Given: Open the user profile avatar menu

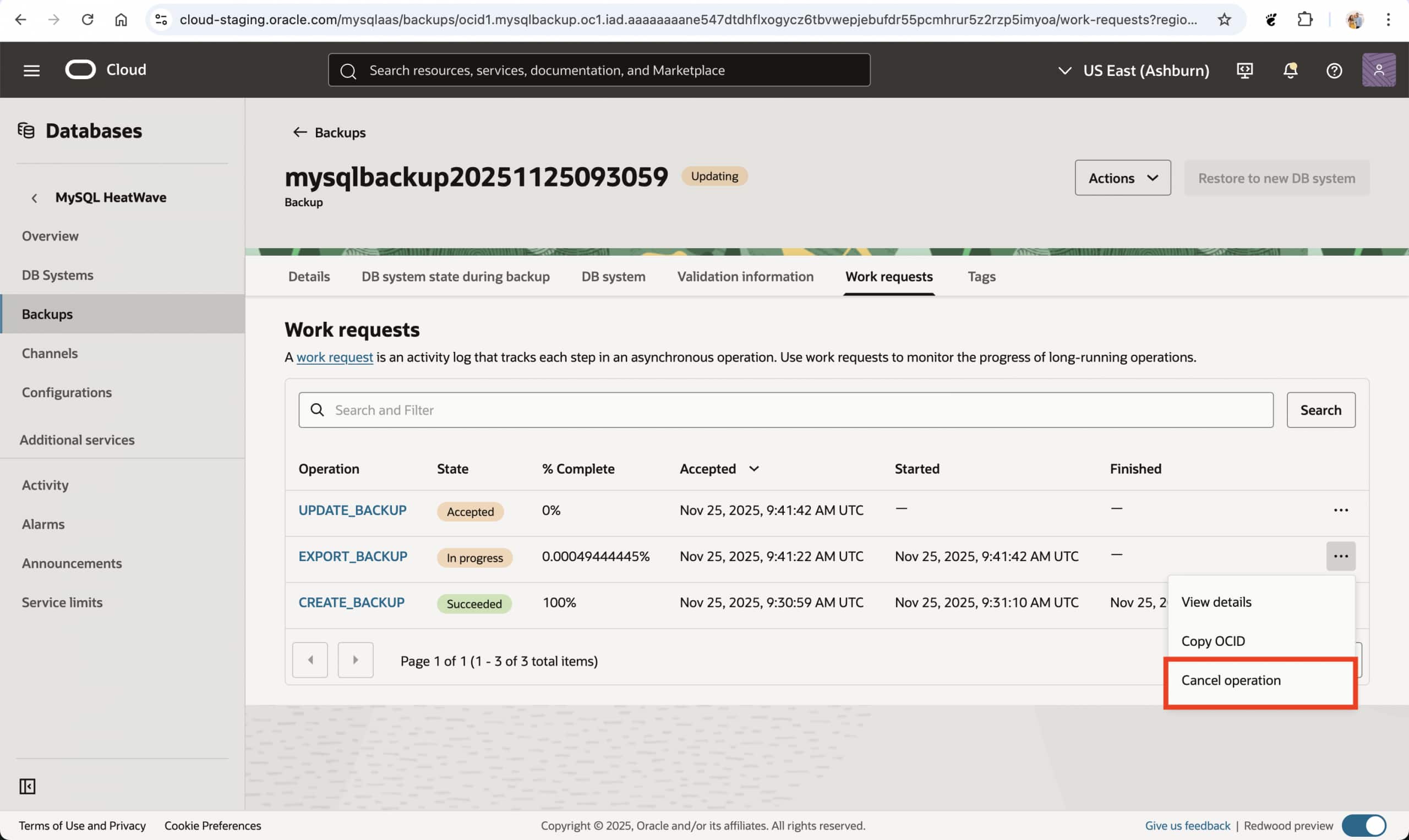Looking at the screenshot, I should pyautogui.click(x=1378, y=70).
